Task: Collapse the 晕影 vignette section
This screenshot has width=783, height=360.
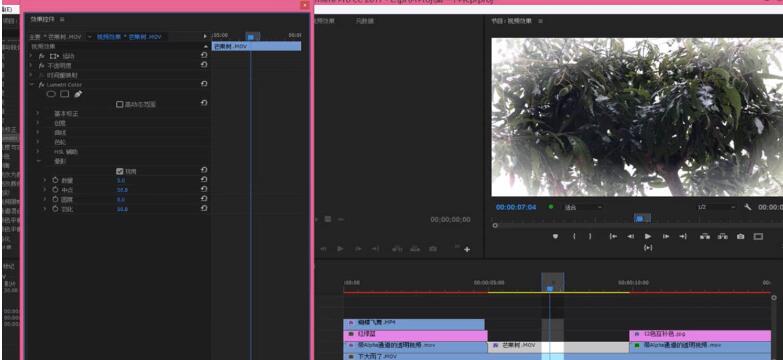Action: (x=38, y=161)
